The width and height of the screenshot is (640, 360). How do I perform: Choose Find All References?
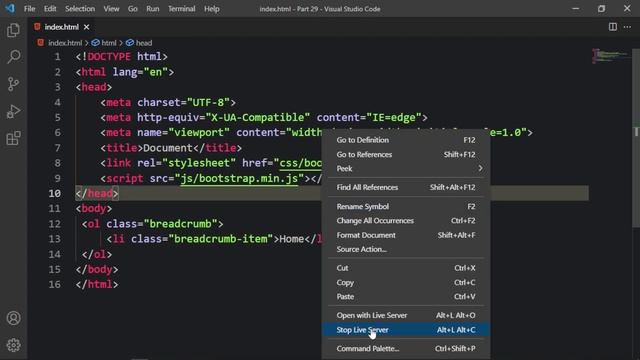[406, 187]
